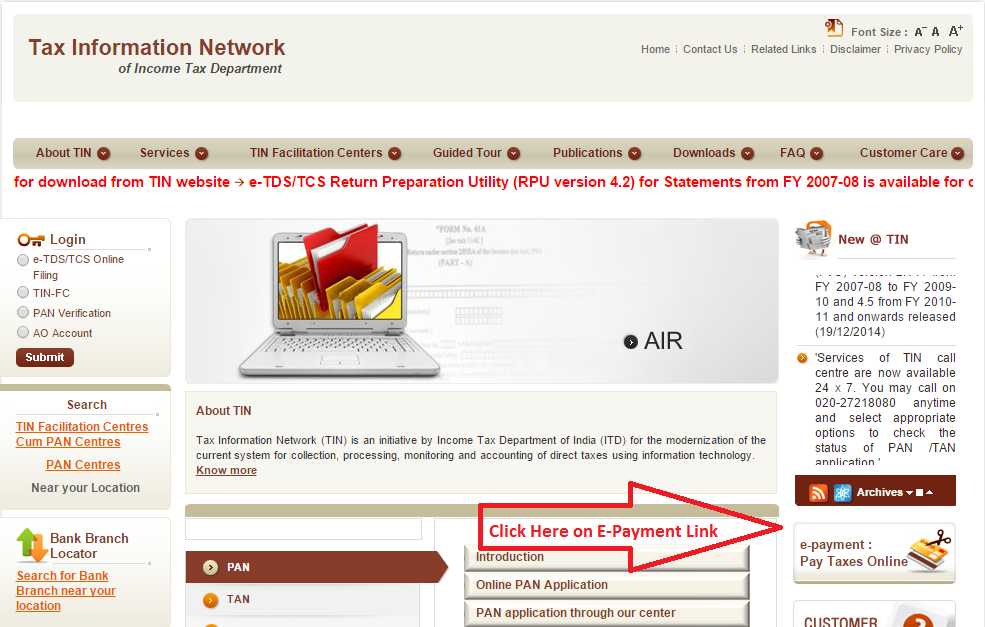Click the Bank Branch Locator arrows icon
985x627 pixels.
(31, 544)
